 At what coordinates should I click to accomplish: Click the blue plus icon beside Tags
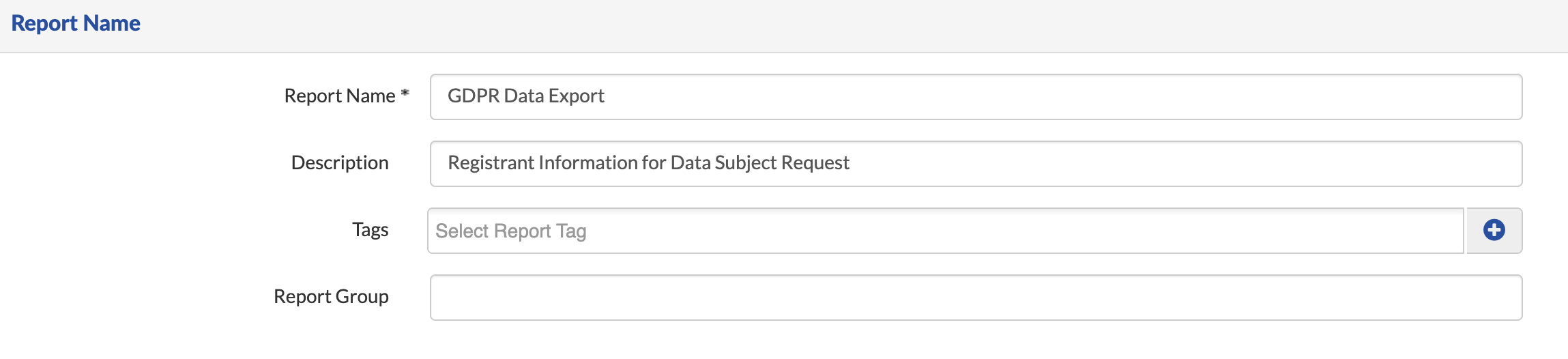[x=1494, y=230]
